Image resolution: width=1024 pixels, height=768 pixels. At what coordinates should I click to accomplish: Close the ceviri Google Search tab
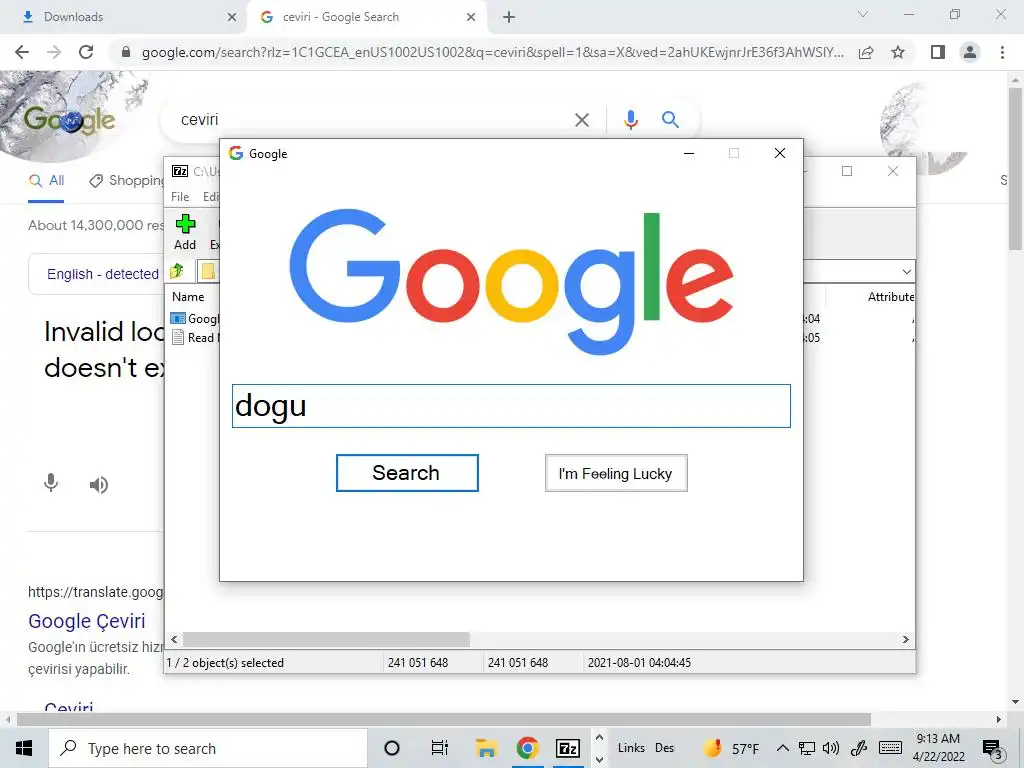tap(471, 18)
